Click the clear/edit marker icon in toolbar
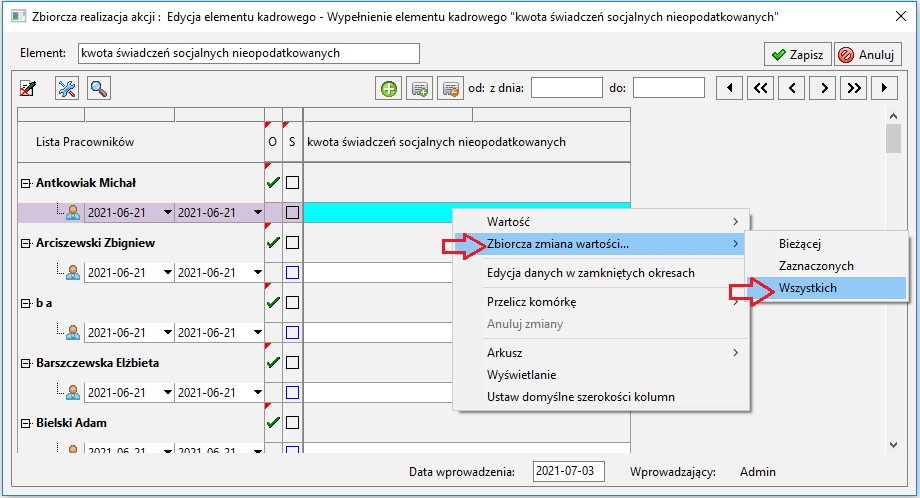 pyautogui.click(x=28, y=89)
